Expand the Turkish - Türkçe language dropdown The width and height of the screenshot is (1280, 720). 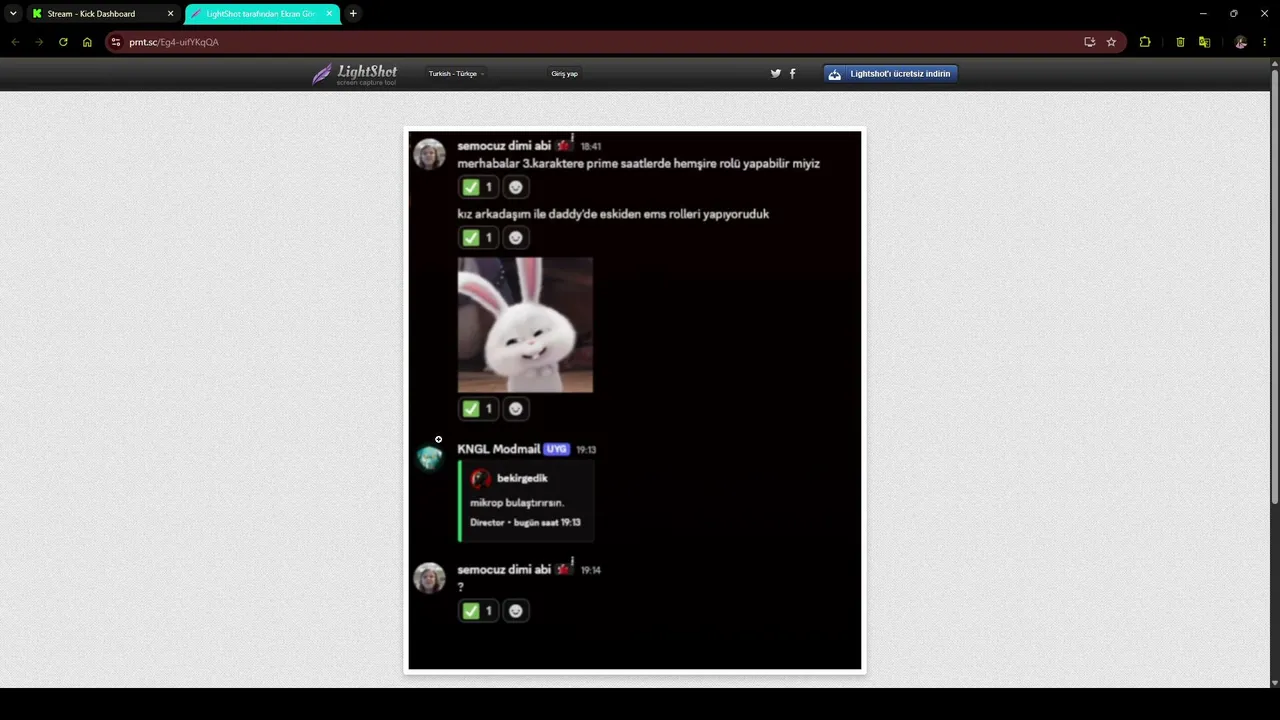click(457, 74)
